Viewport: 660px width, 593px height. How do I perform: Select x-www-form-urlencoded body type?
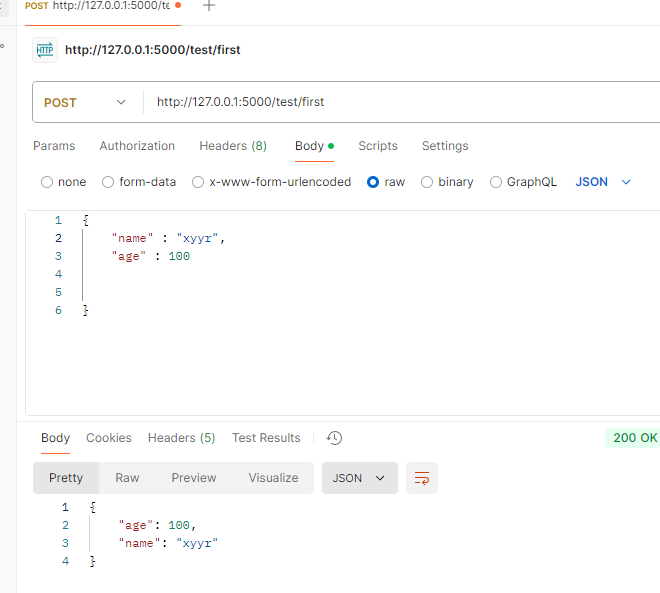pos(271,182)
